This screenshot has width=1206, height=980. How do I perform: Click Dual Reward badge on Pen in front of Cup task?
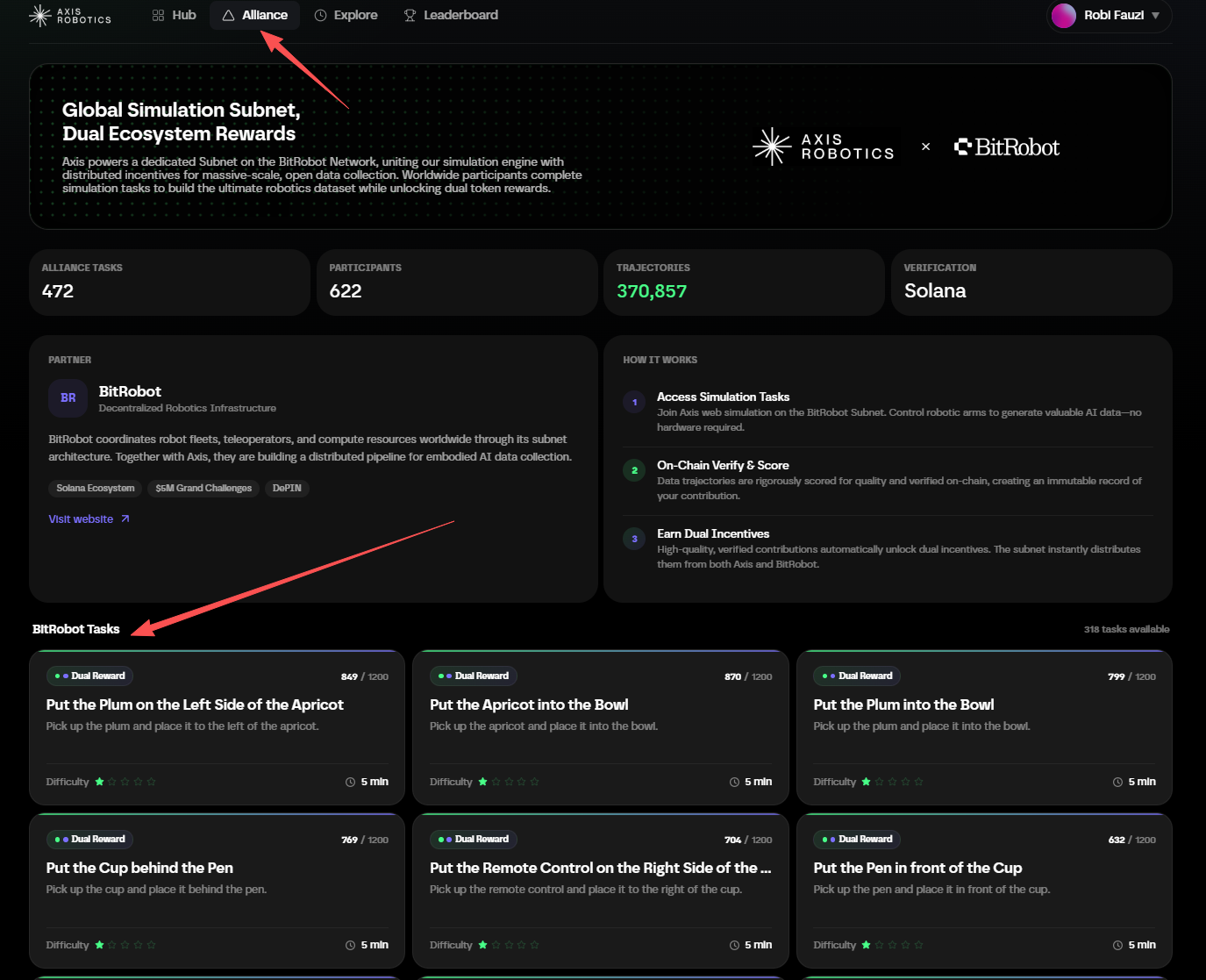[857, 840]
